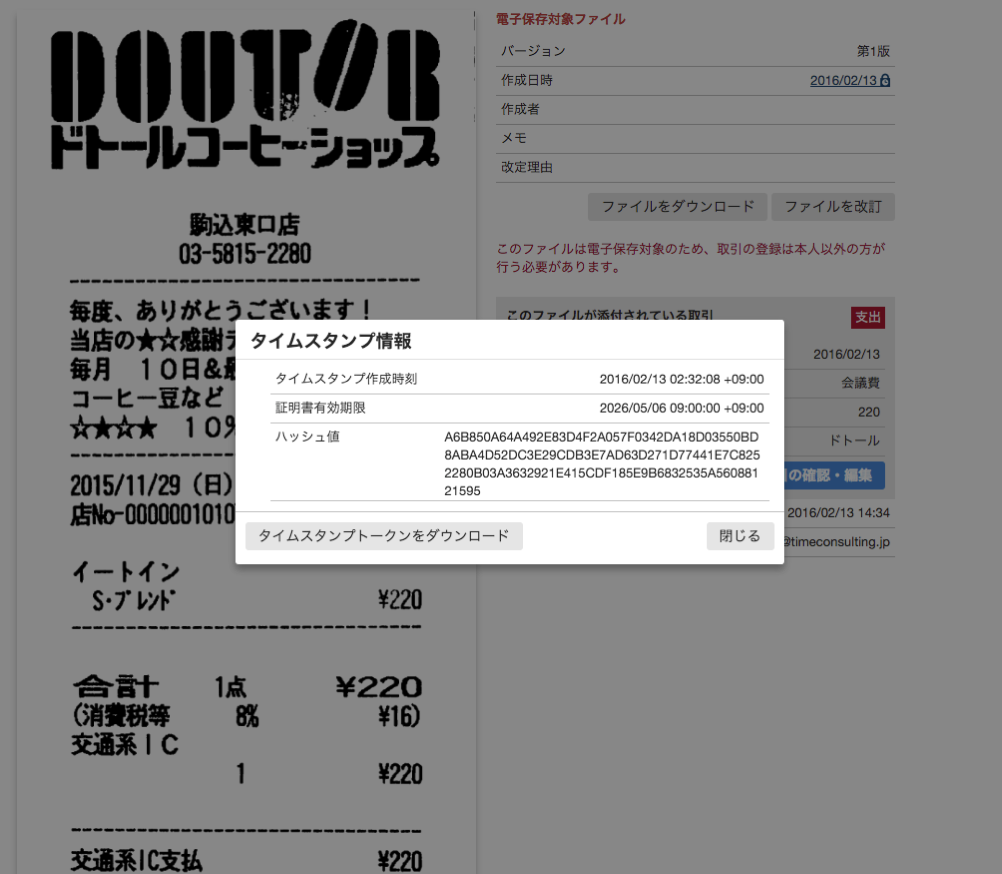1002x874 pixels.
Task: Click the Doutor logo on receipt image
Action: 245,94
